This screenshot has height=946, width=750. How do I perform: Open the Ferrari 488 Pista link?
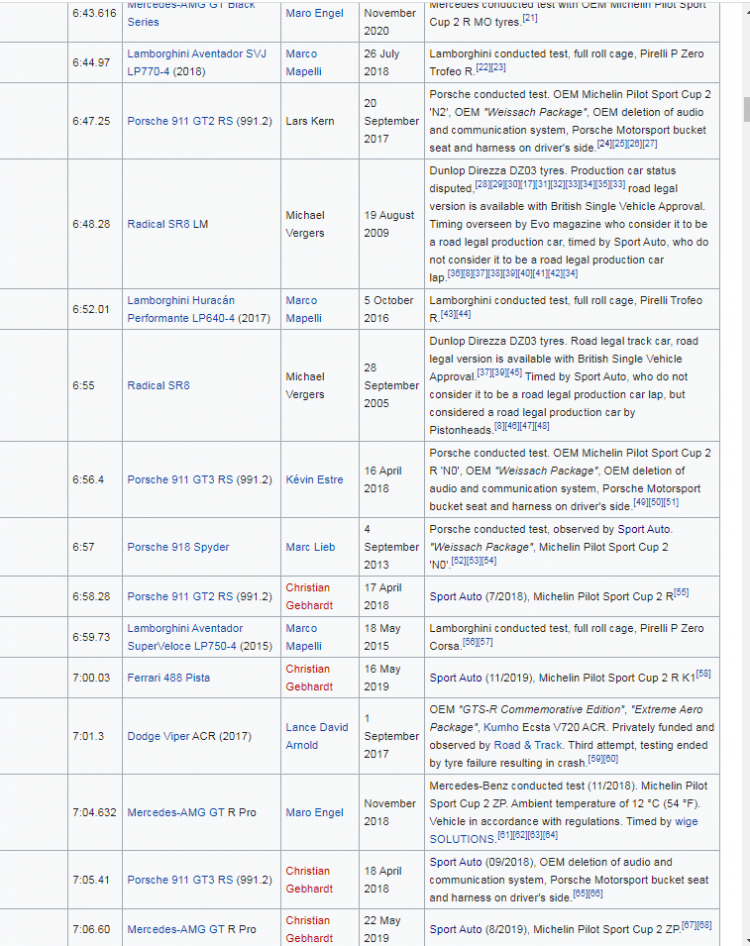pos(168,678)
